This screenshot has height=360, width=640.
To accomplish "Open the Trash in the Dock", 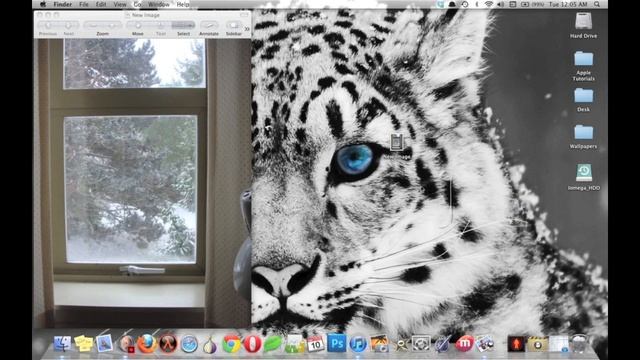I will [579, 344].
